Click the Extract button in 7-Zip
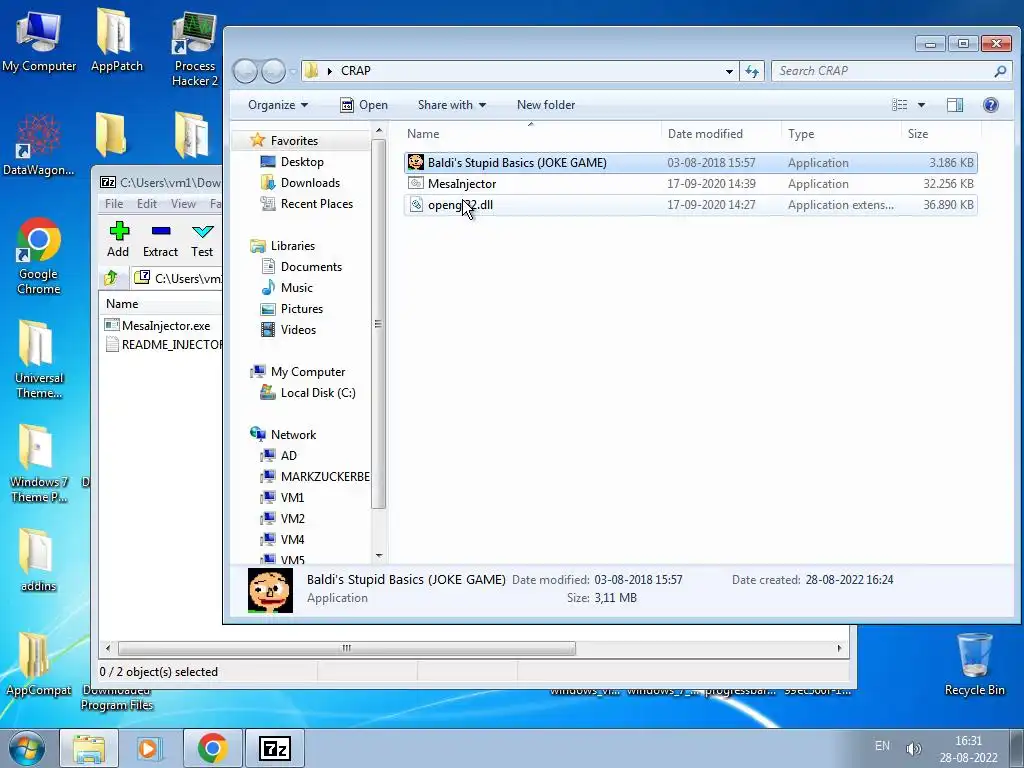This screenshot has height=768, width=1024. [x=160, y=239]
